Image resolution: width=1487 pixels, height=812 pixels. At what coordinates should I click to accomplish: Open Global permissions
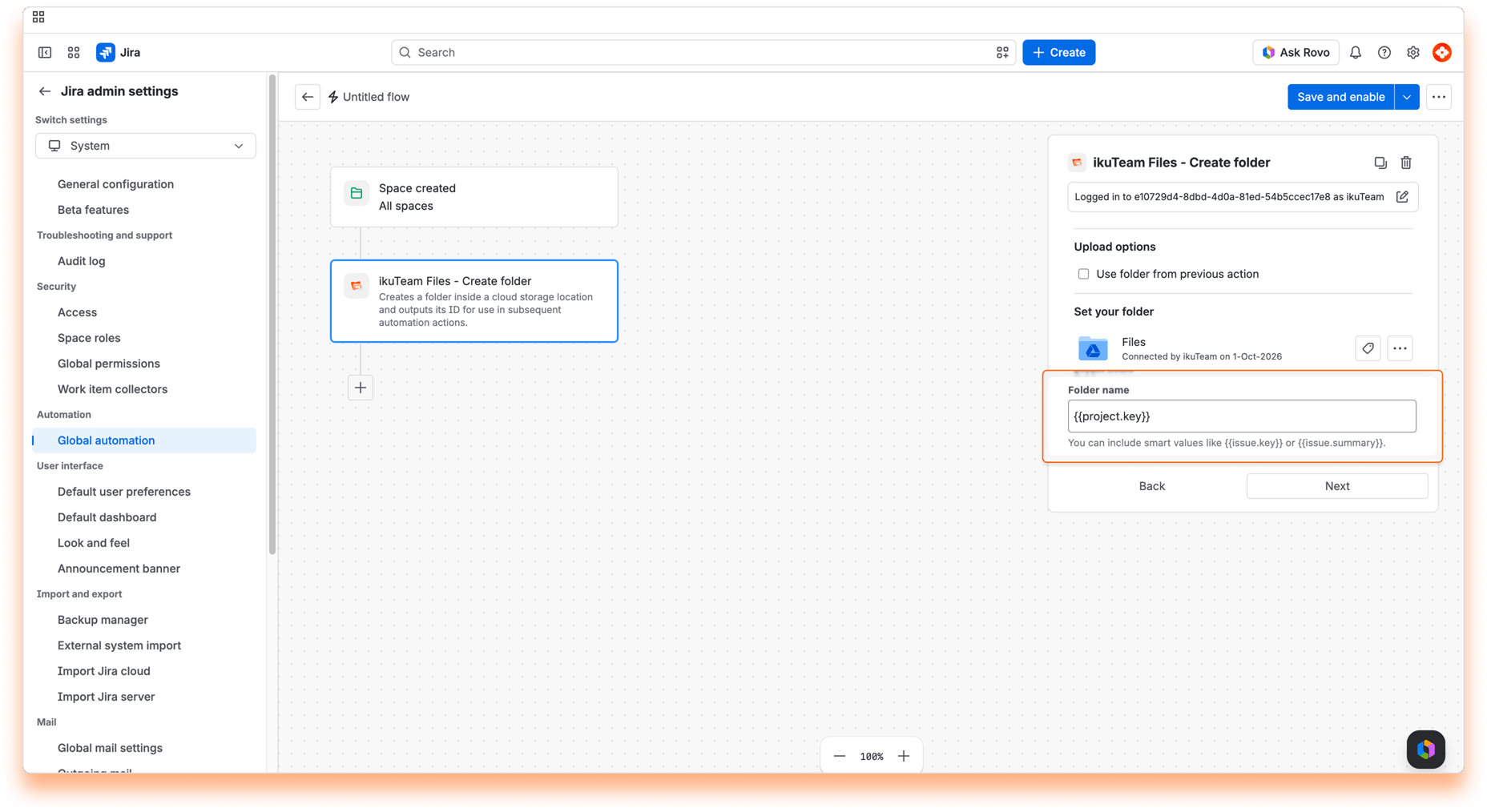(108, 364)
